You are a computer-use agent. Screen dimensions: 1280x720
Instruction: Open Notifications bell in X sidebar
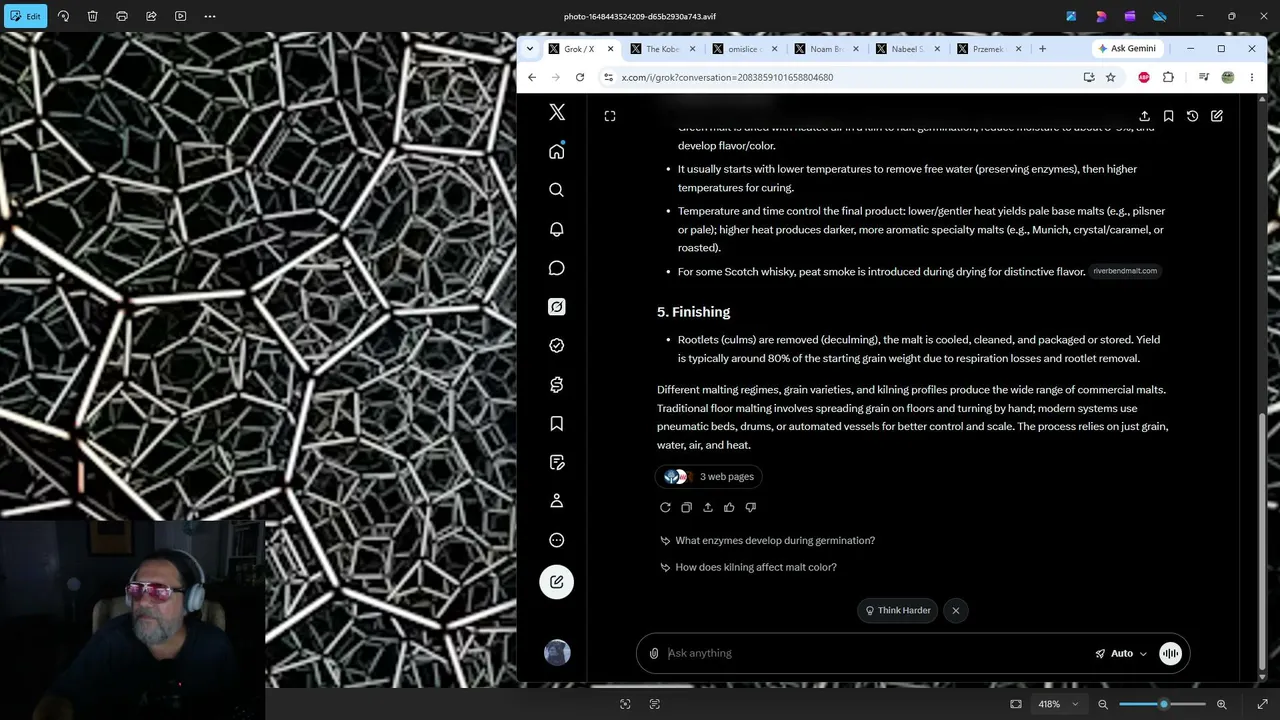click(x=557, y=229)
